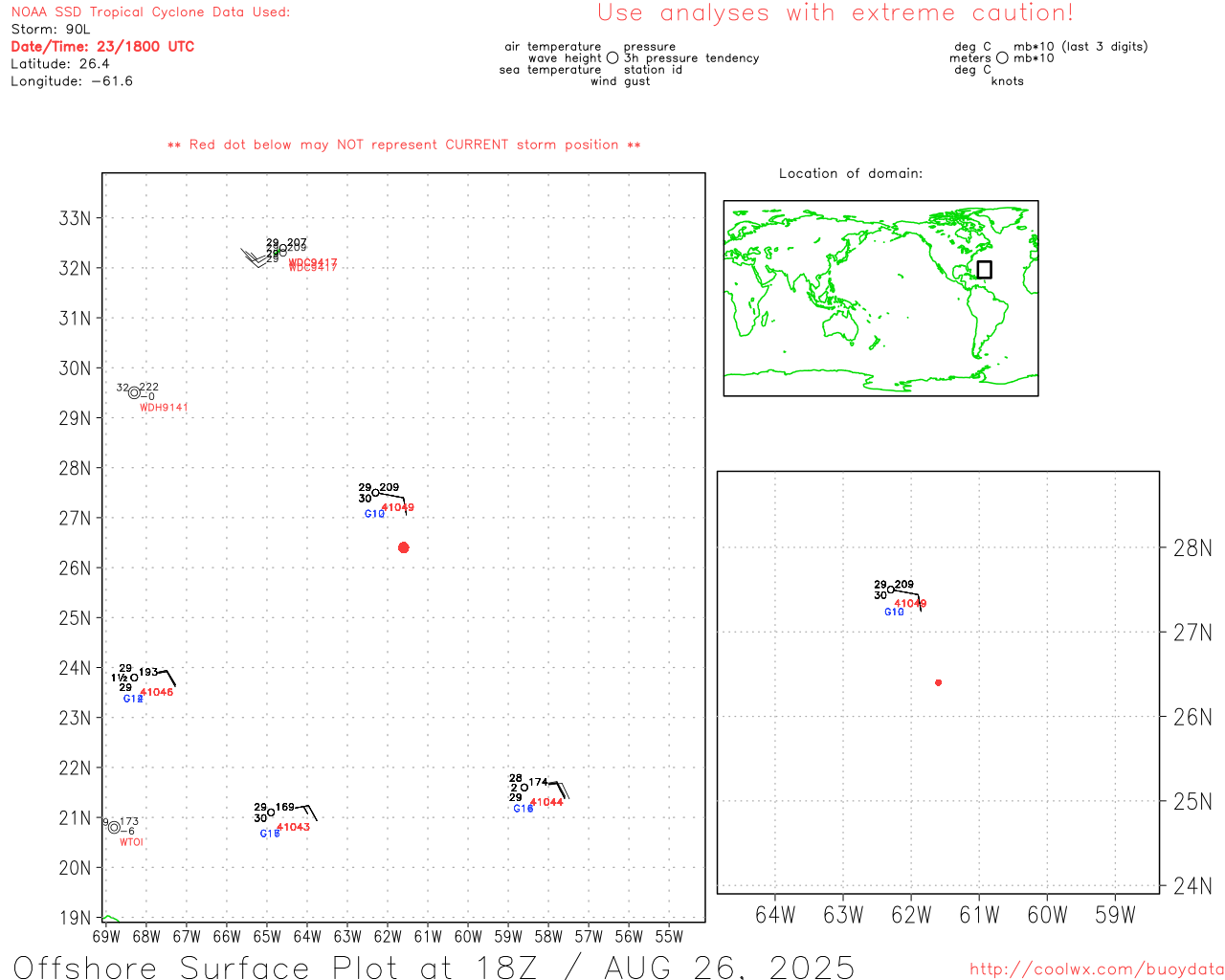The width and height of the screenshot is (1225, 980).
Task: Click the 'station id' legend text
Action: point(654,70)
